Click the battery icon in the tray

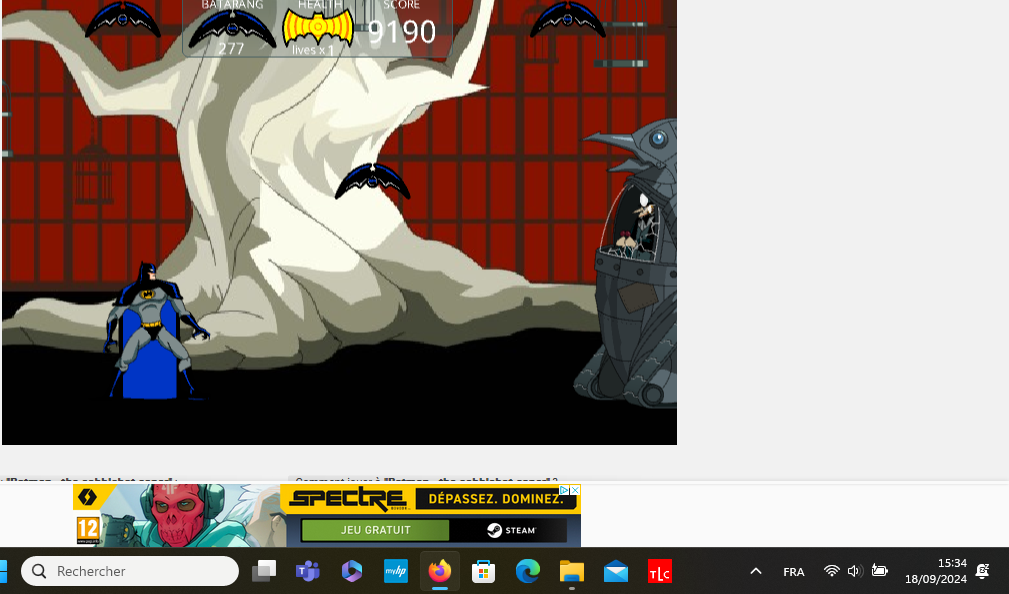879,571
